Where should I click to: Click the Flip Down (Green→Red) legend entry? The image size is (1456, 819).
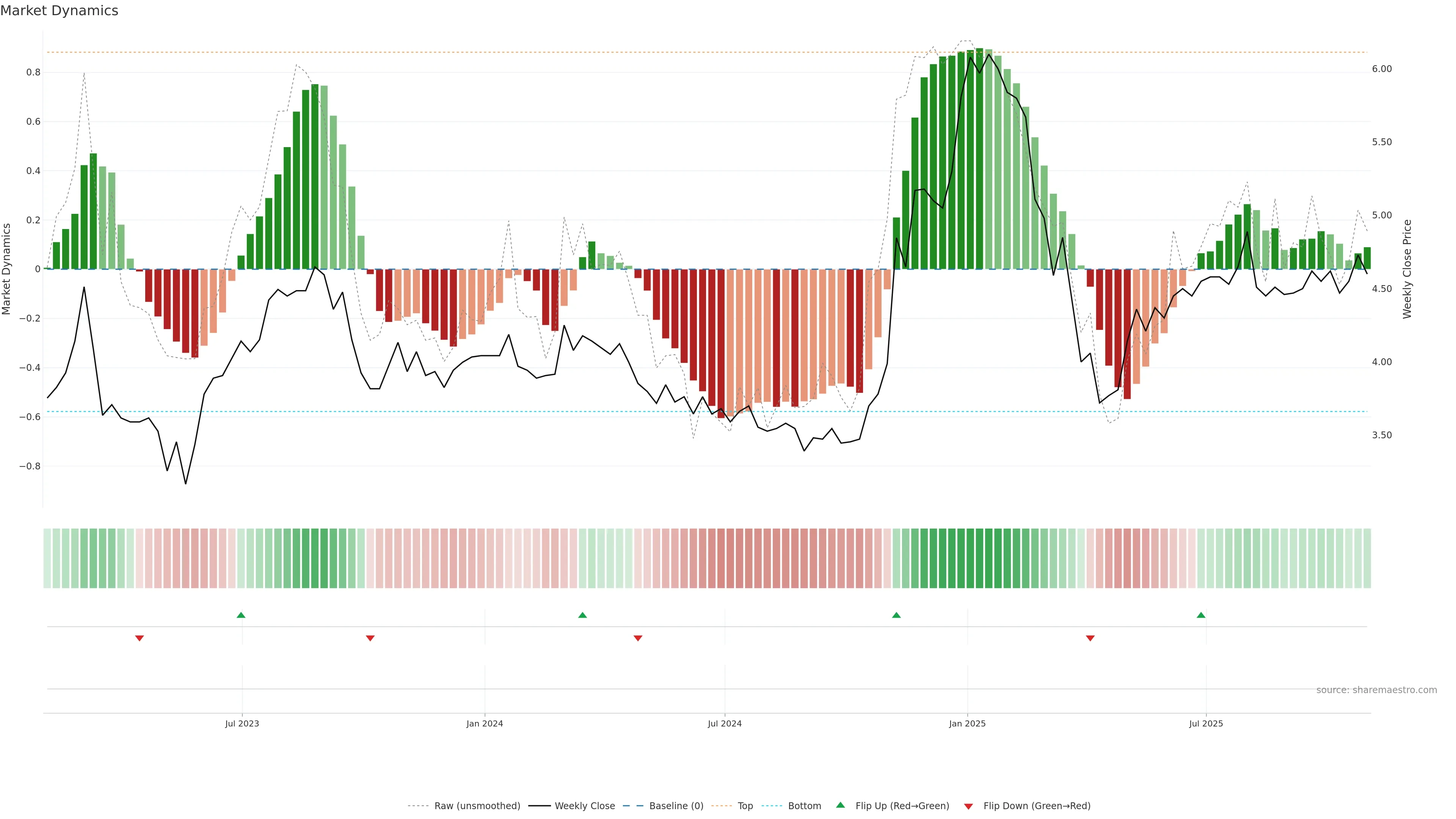[1037, 806]
